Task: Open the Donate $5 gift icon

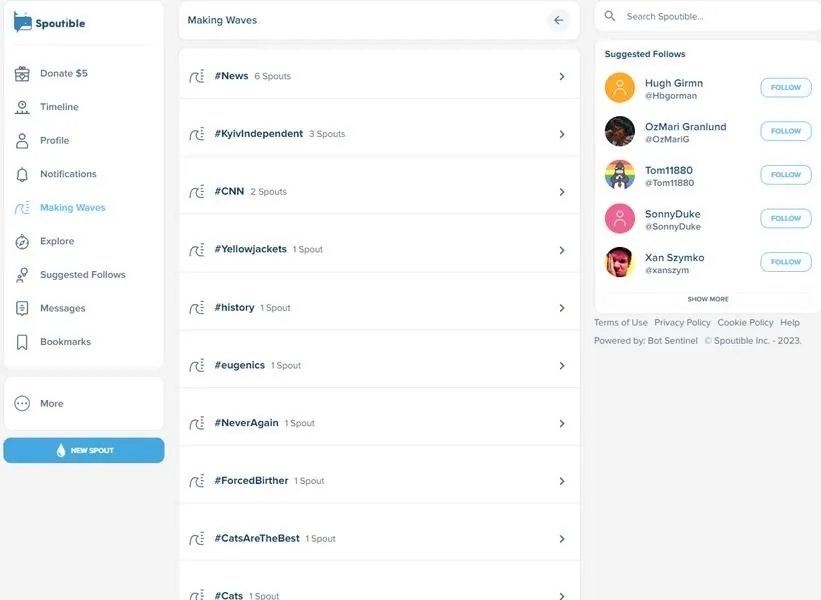Action: (x=22, y=74)
